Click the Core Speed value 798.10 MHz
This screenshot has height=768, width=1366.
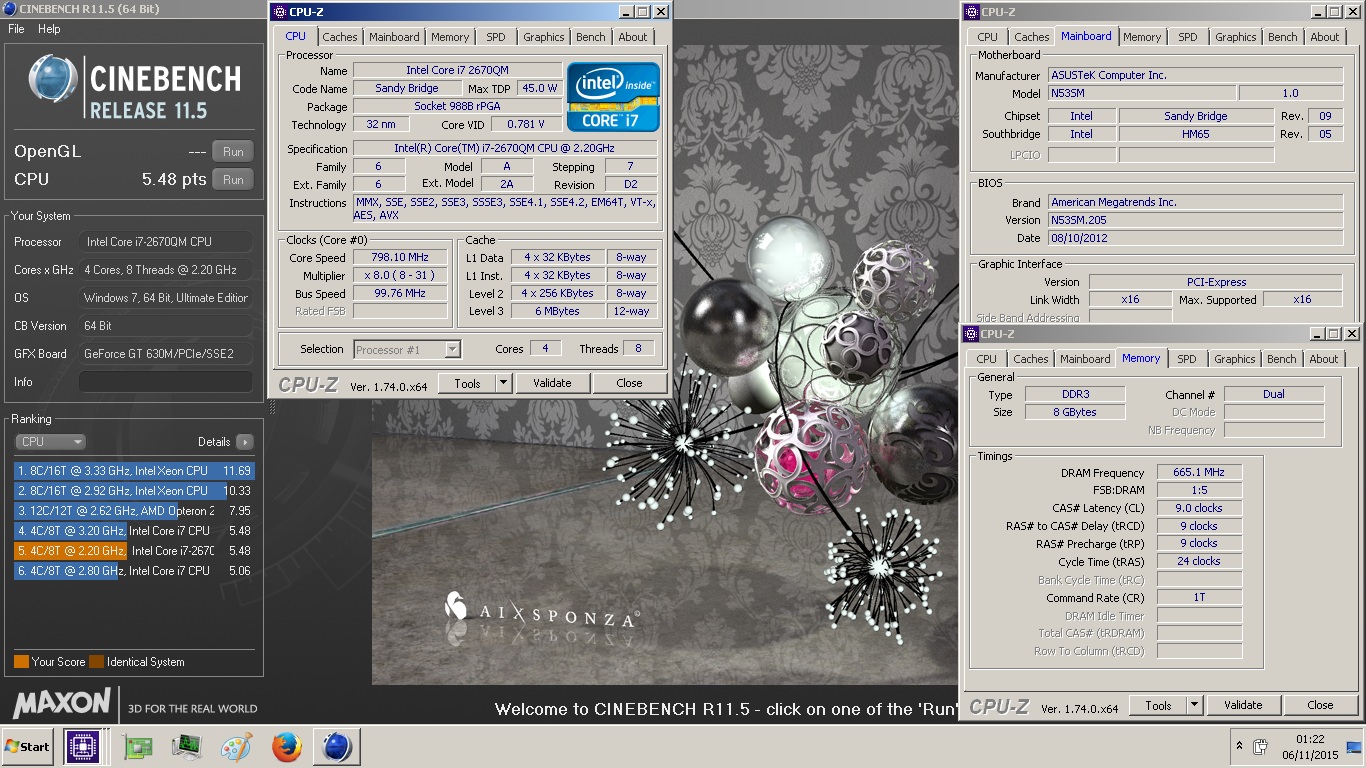tap(399, 258)
